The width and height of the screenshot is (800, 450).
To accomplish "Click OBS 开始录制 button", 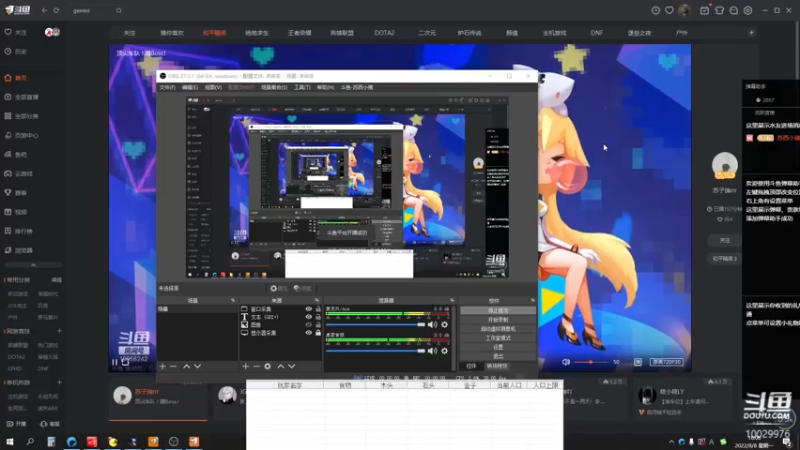I will pyautogui.click(x=498, y=319).
